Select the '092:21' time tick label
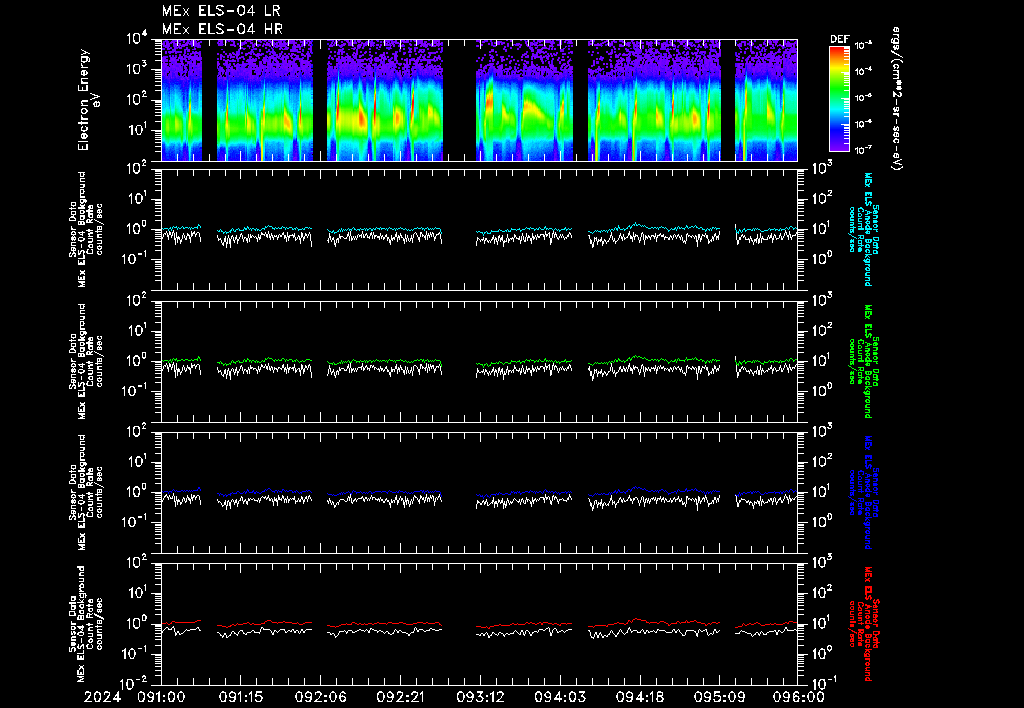Viewport: 1024px width, 708px height. pos(400,697)
